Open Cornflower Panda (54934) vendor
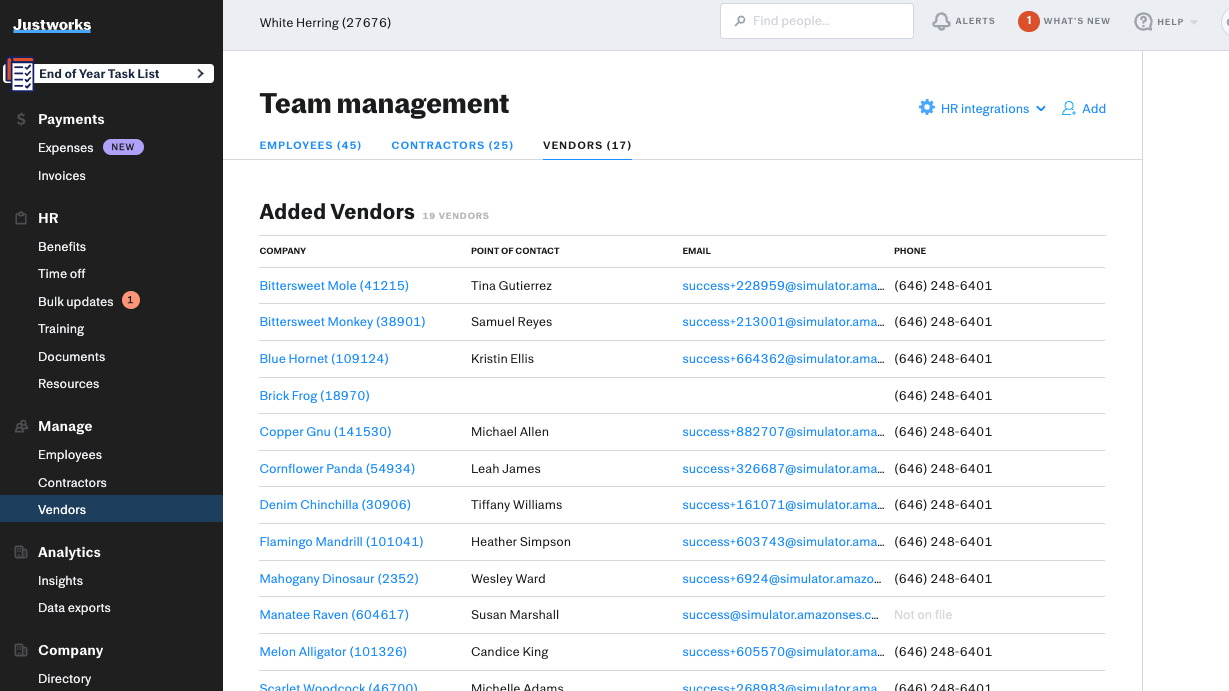Screen dimensions: 1229x691 [x=337, y=468]
